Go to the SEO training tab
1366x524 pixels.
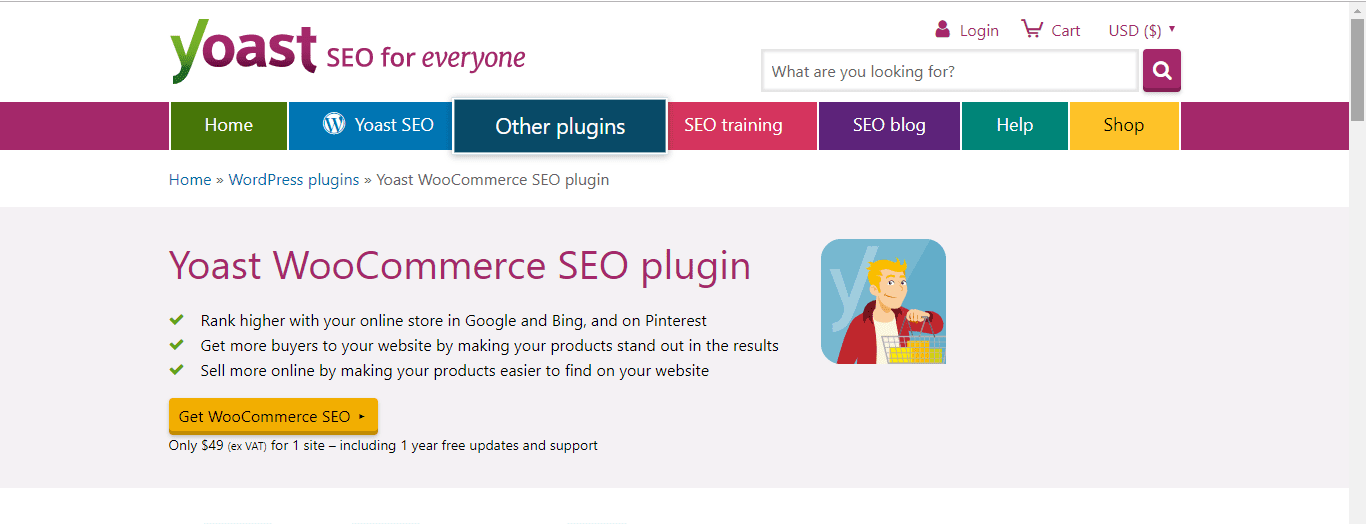[x=733, y=125]
